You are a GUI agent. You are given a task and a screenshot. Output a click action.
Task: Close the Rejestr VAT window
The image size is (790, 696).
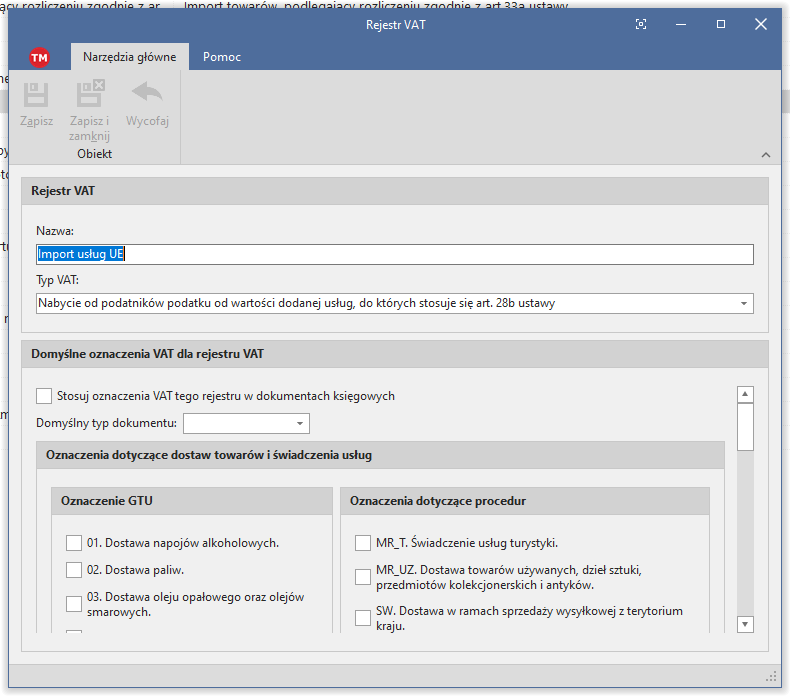761,24
